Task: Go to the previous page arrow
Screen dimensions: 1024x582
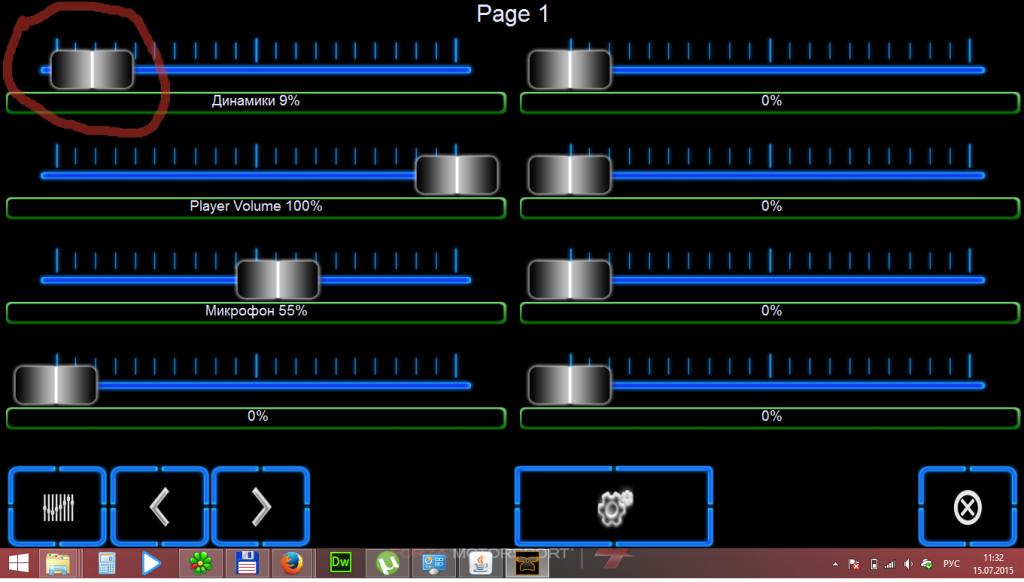Action: tap(159, 508)
